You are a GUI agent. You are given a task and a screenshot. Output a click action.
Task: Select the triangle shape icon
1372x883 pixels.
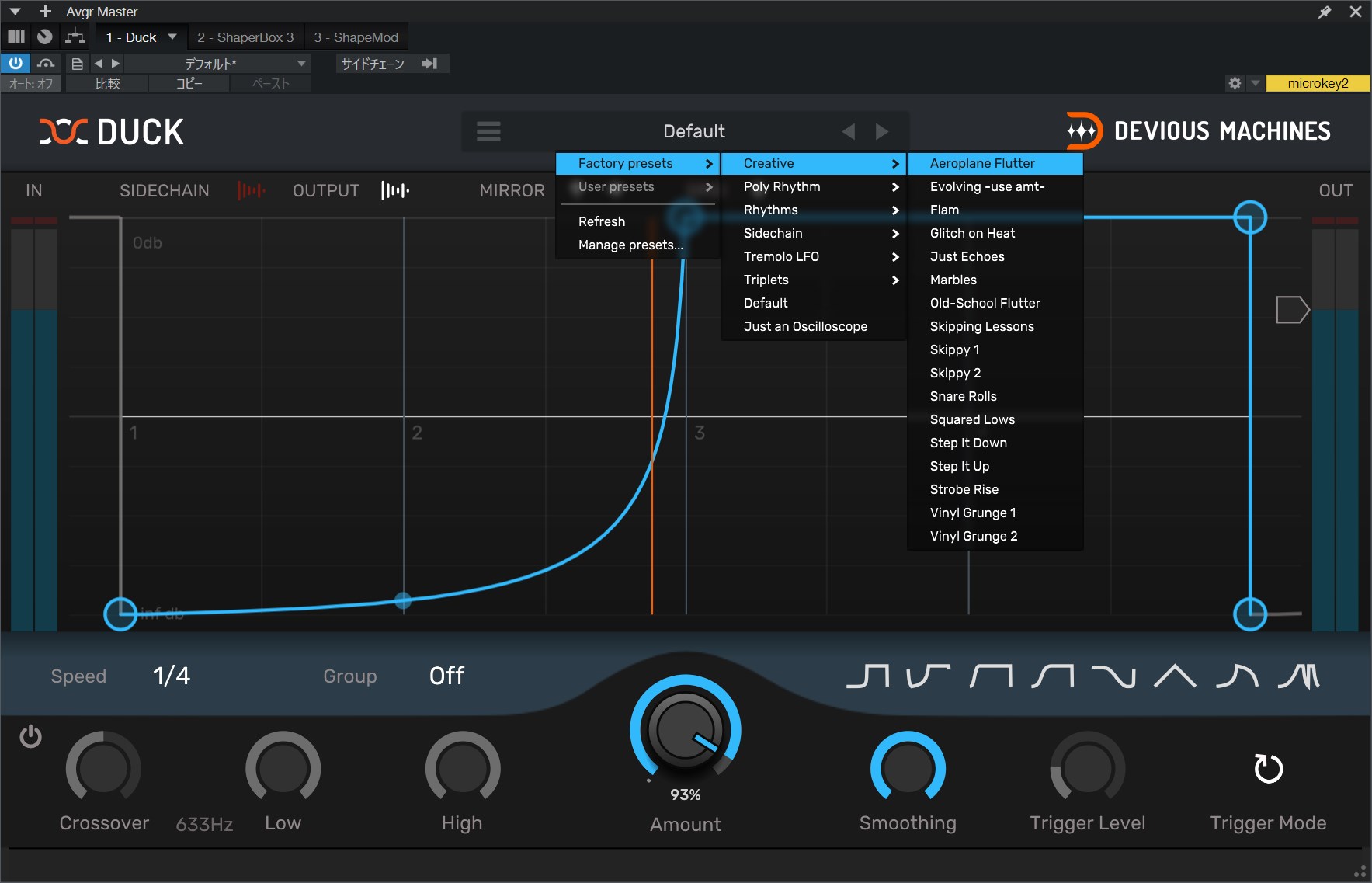pyautogui.click(x=1175, y=676)
